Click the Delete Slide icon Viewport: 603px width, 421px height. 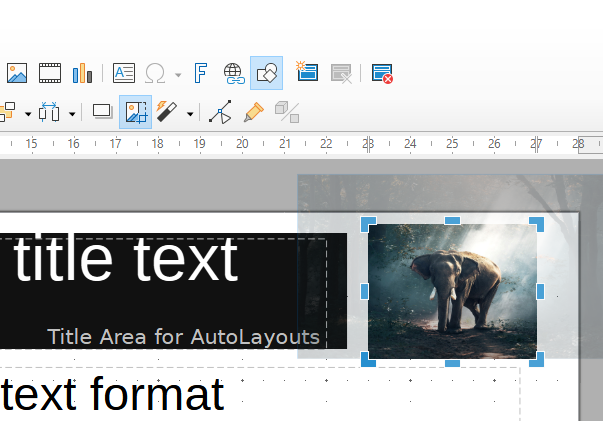341,73
